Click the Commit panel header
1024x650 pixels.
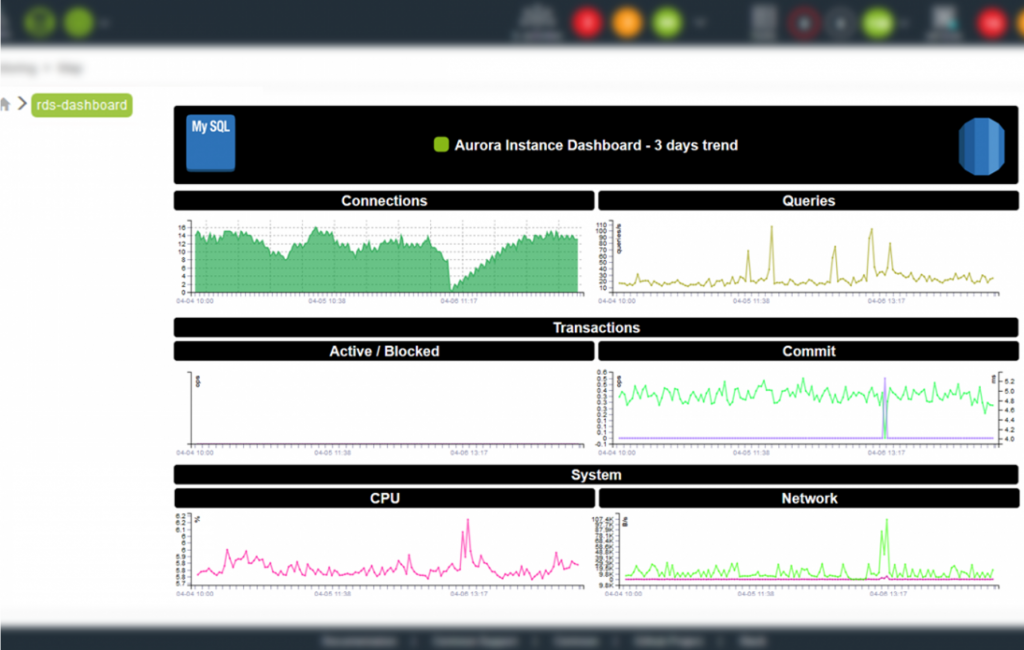click(808, 351)
